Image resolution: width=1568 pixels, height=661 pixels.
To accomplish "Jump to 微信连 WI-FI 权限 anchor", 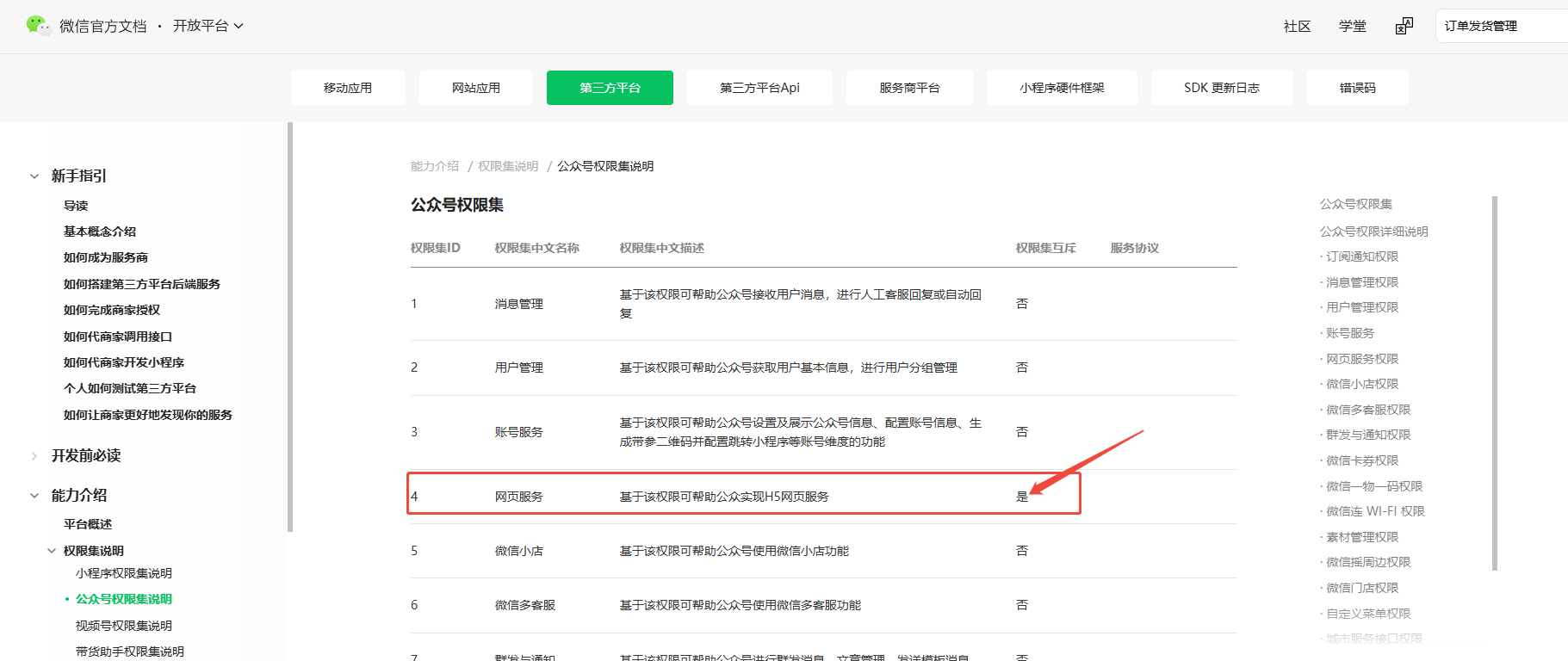I will [1375, 511].
